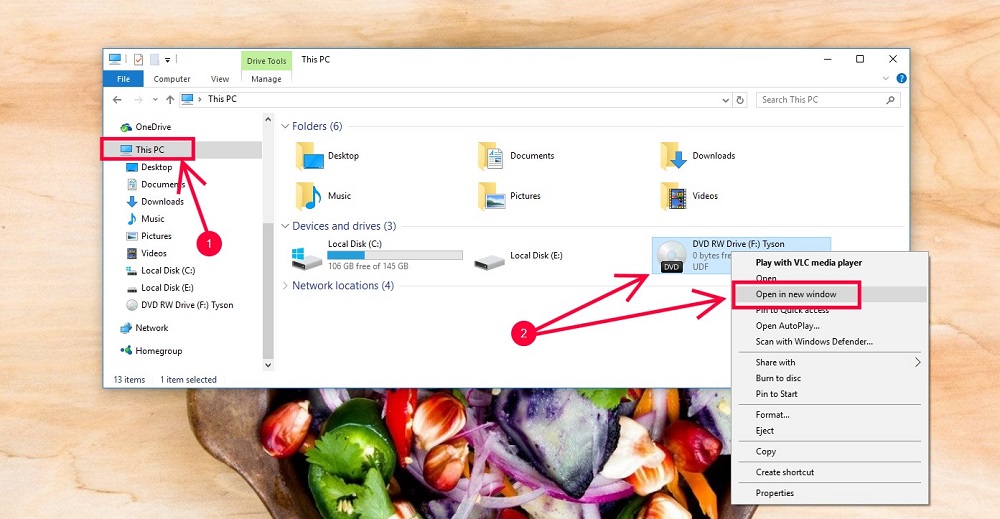The height and width of the screenshot is (519, 1000).
Task: Click the Local Disk (C:) free space bar
Action: [x=395, y=255]
